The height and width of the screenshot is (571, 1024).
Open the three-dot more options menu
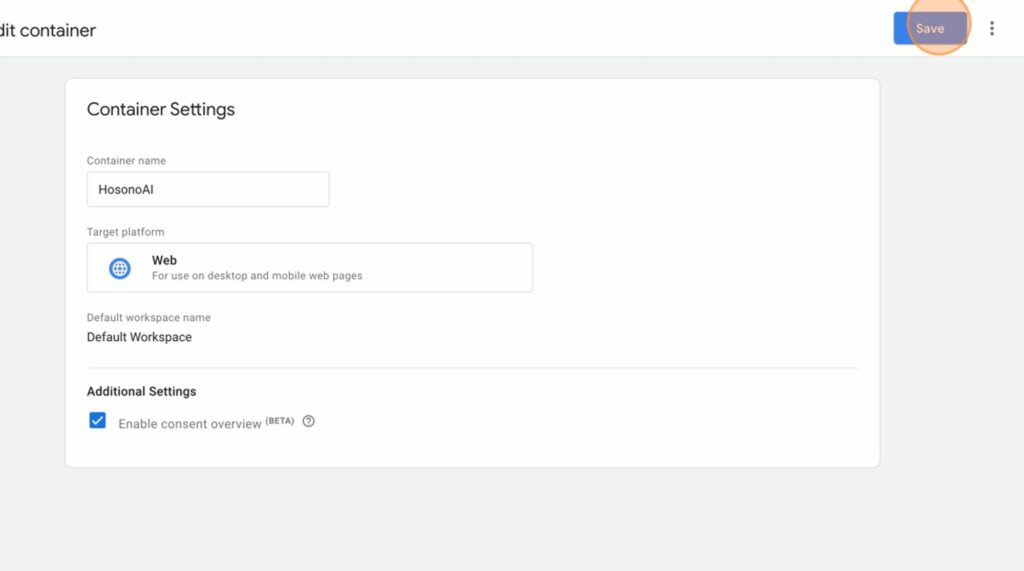[991, 29]
